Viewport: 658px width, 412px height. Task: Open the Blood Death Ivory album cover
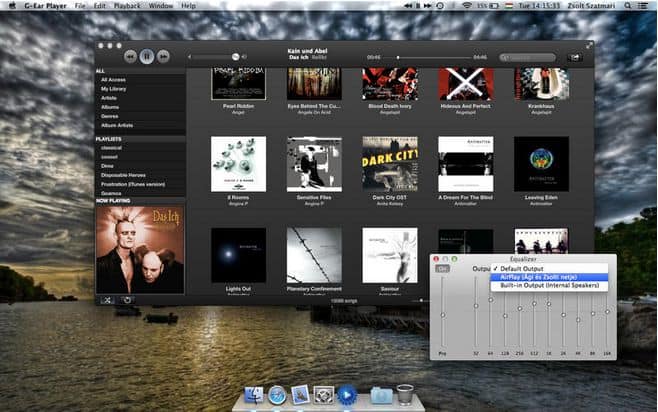pyautogui.click(x=390, y=83)
